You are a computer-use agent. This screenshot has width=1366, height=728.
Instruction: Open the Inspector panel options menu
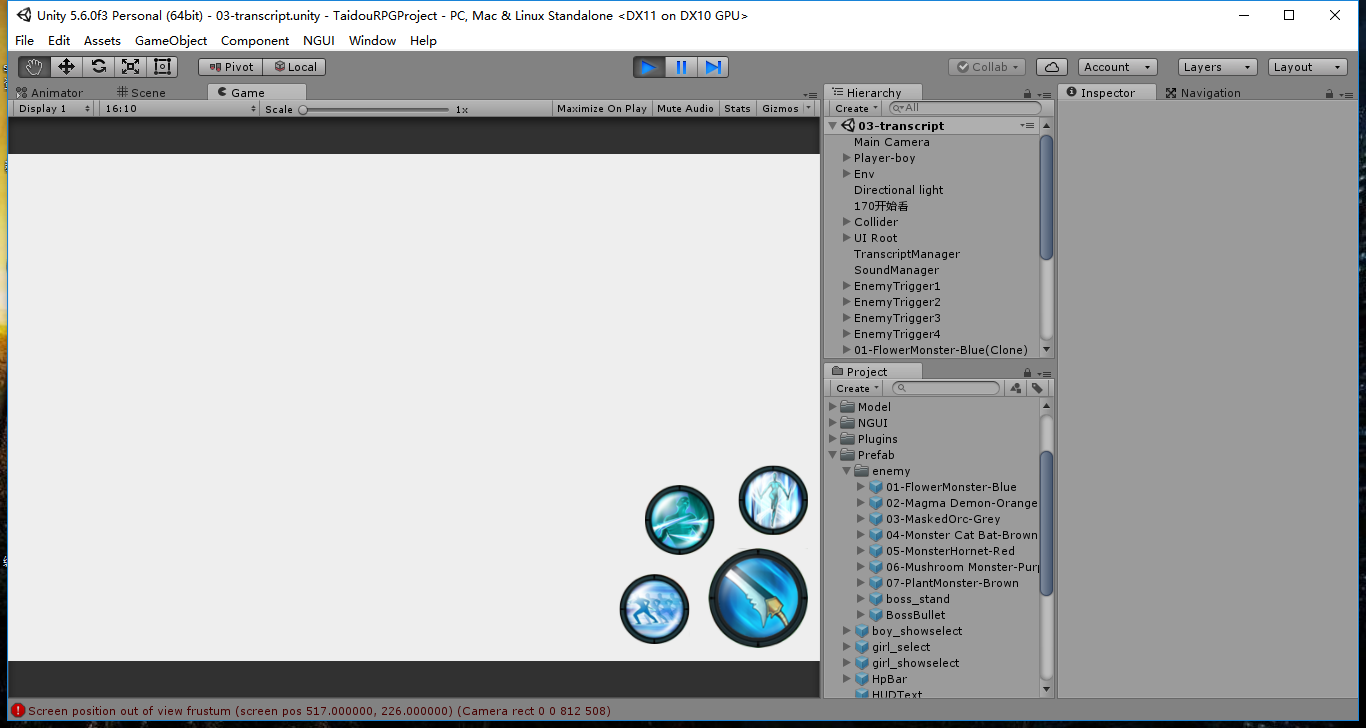tap(1346, 93)
